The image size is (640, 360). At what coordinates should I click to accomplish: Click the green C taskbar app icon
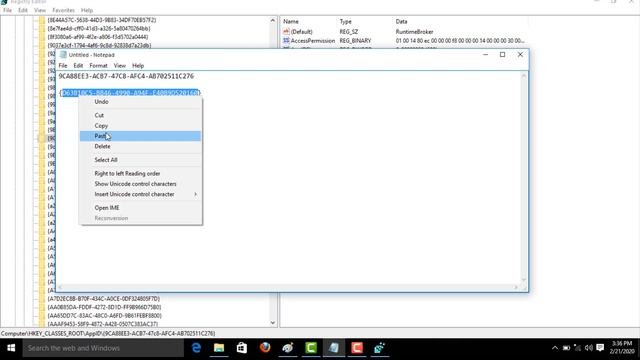tap(311, 348)
